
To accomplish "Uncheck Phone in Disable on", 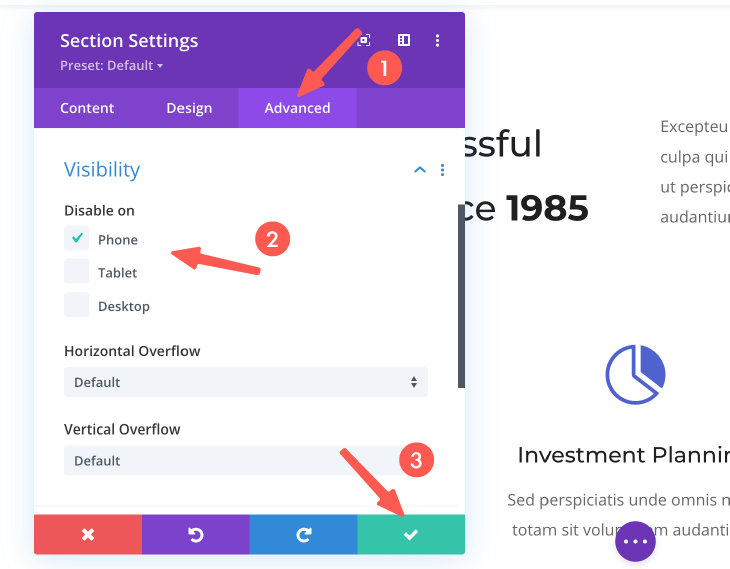I will tap(77, 238).
